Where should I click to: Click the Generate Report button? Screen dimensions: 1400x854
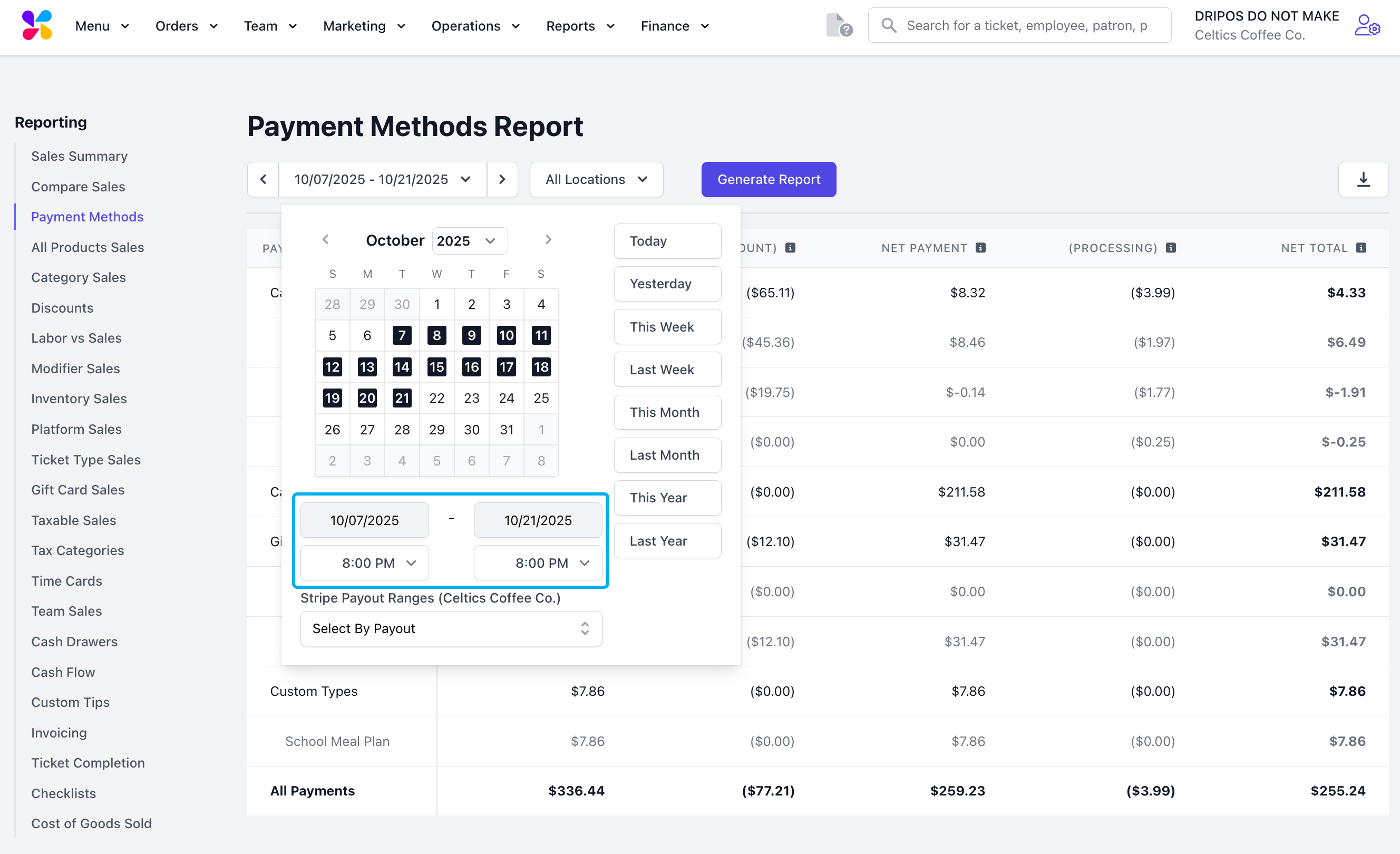(768, 180)
